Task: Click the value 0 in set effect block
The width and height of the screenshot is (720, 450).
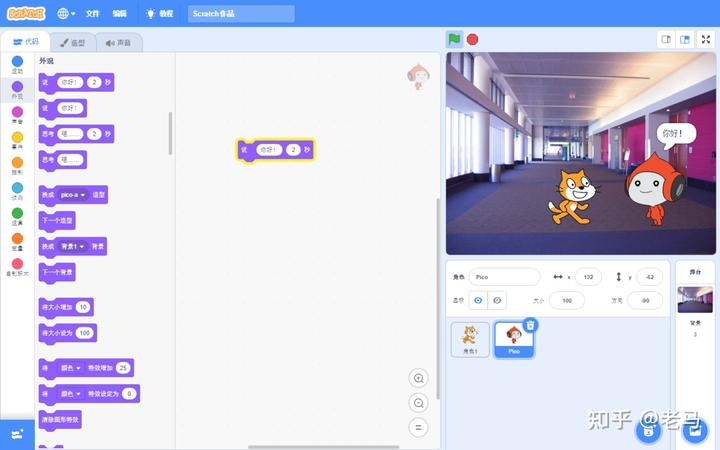Action: pos(129,394)
